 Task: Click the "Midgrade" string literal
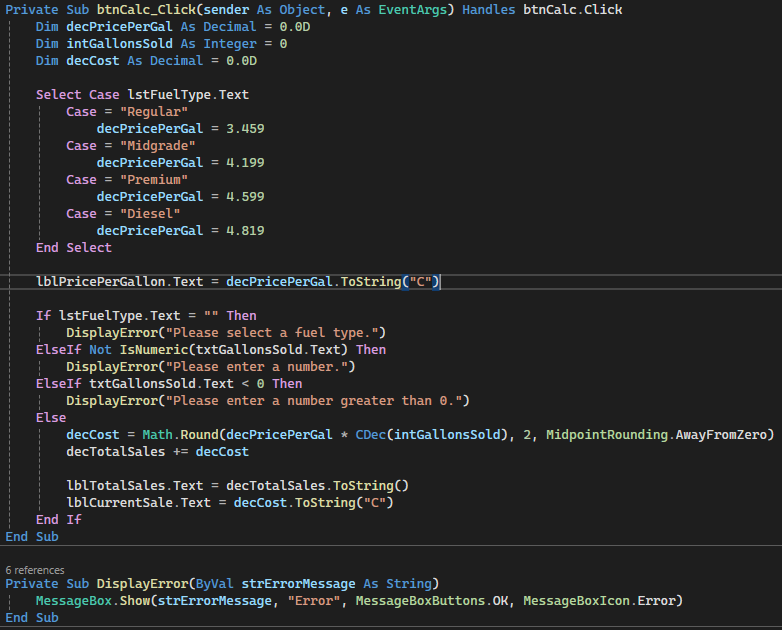tap(158, 146)
